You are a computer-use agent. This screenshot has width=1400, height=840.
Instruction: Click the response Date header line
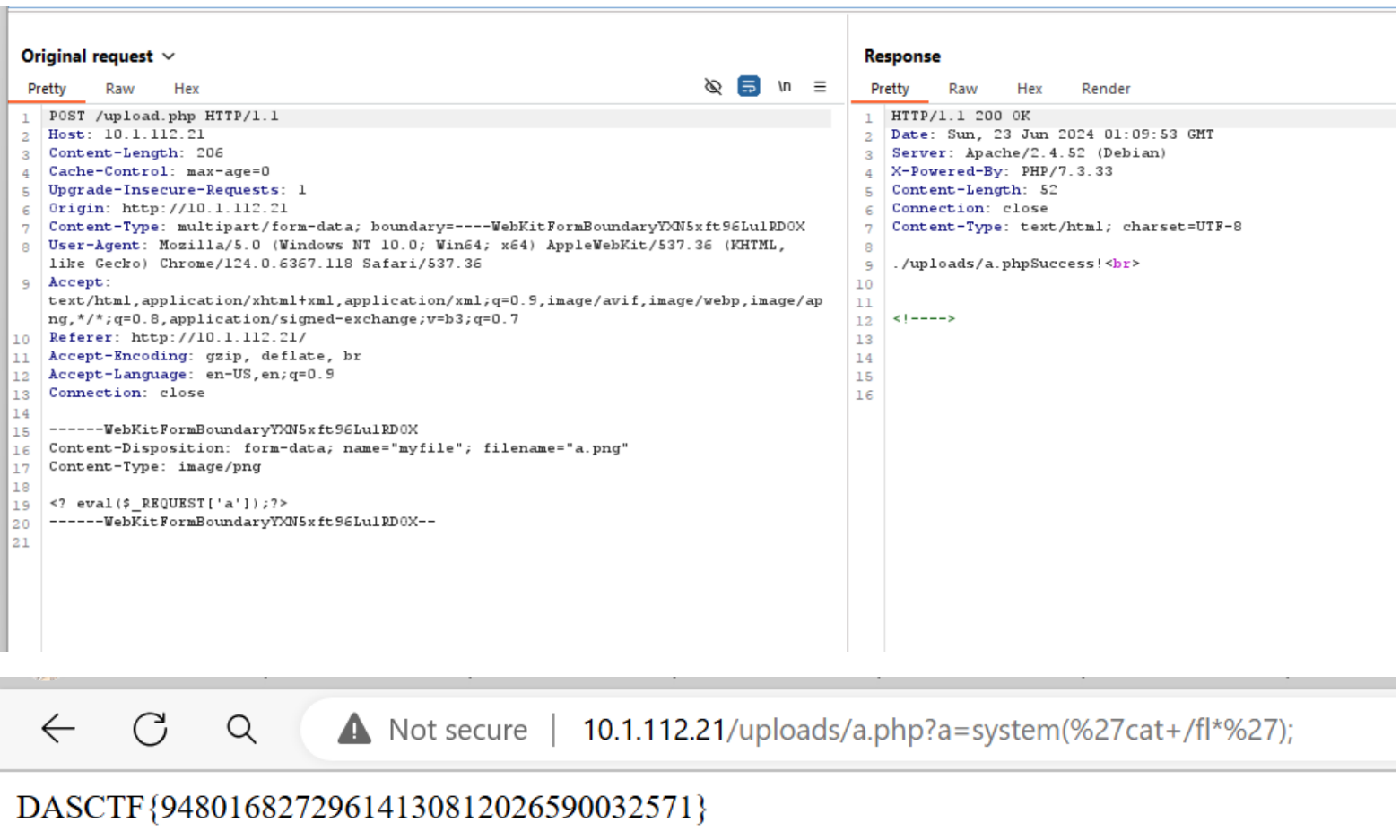click(1052, 134)
